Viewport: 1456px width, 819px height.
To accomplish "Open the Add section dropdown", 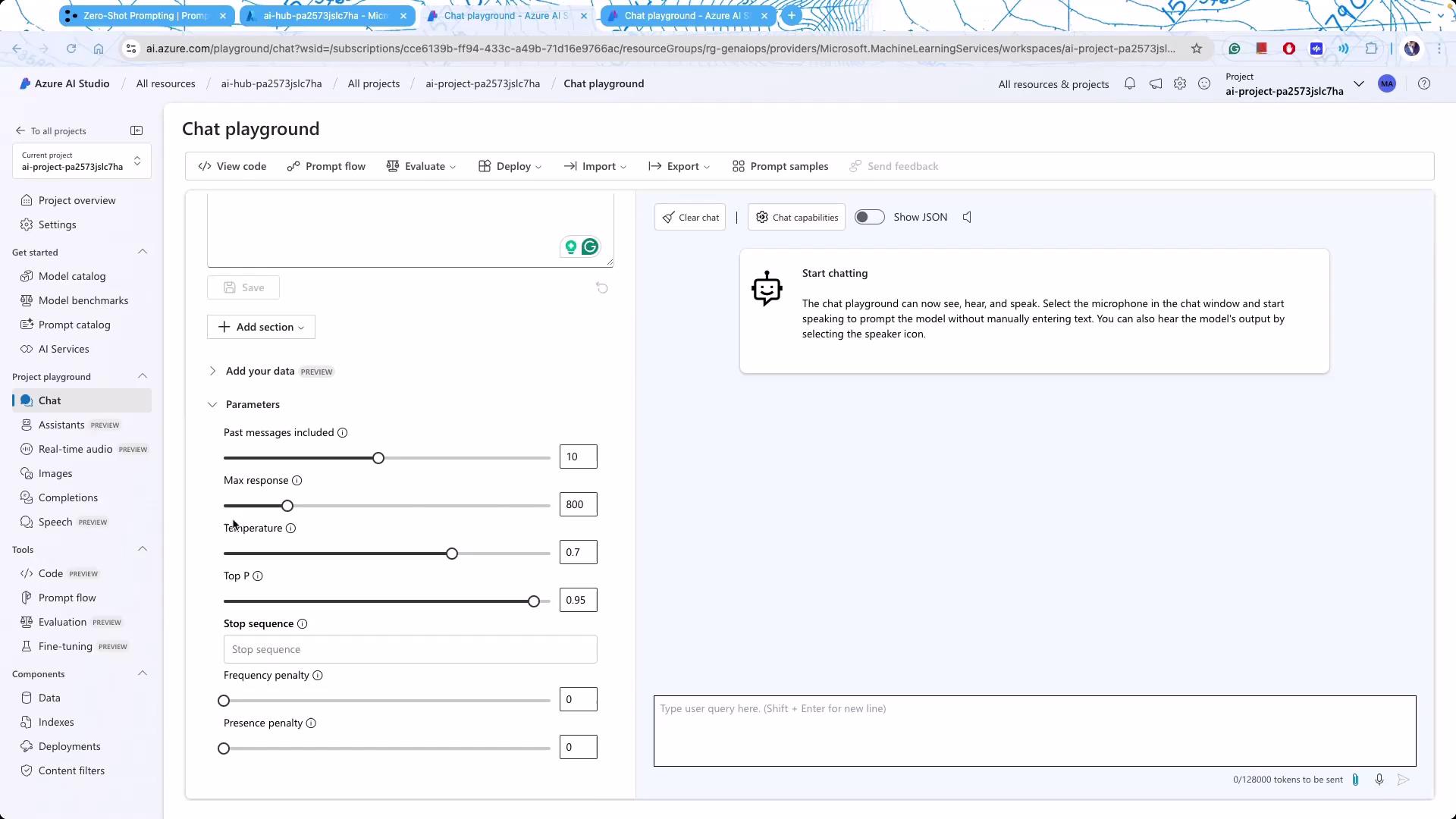I will pos(261,328).
